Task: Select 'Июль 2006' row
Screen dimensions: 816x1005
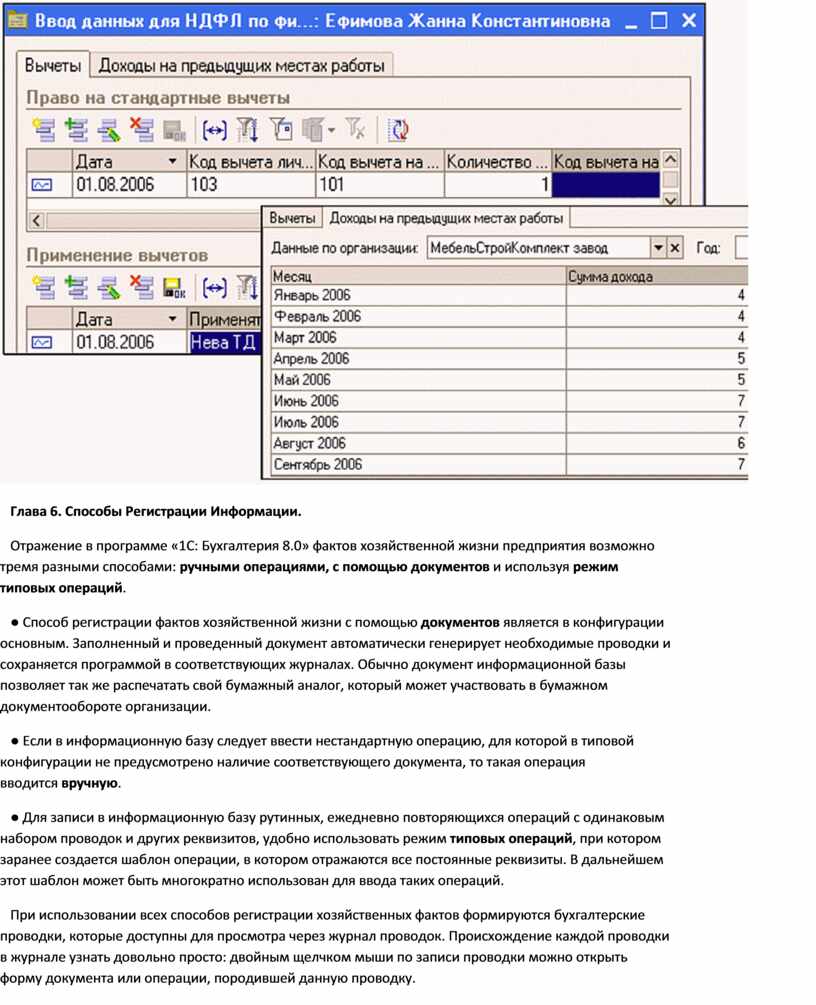Action: point(509,422)
